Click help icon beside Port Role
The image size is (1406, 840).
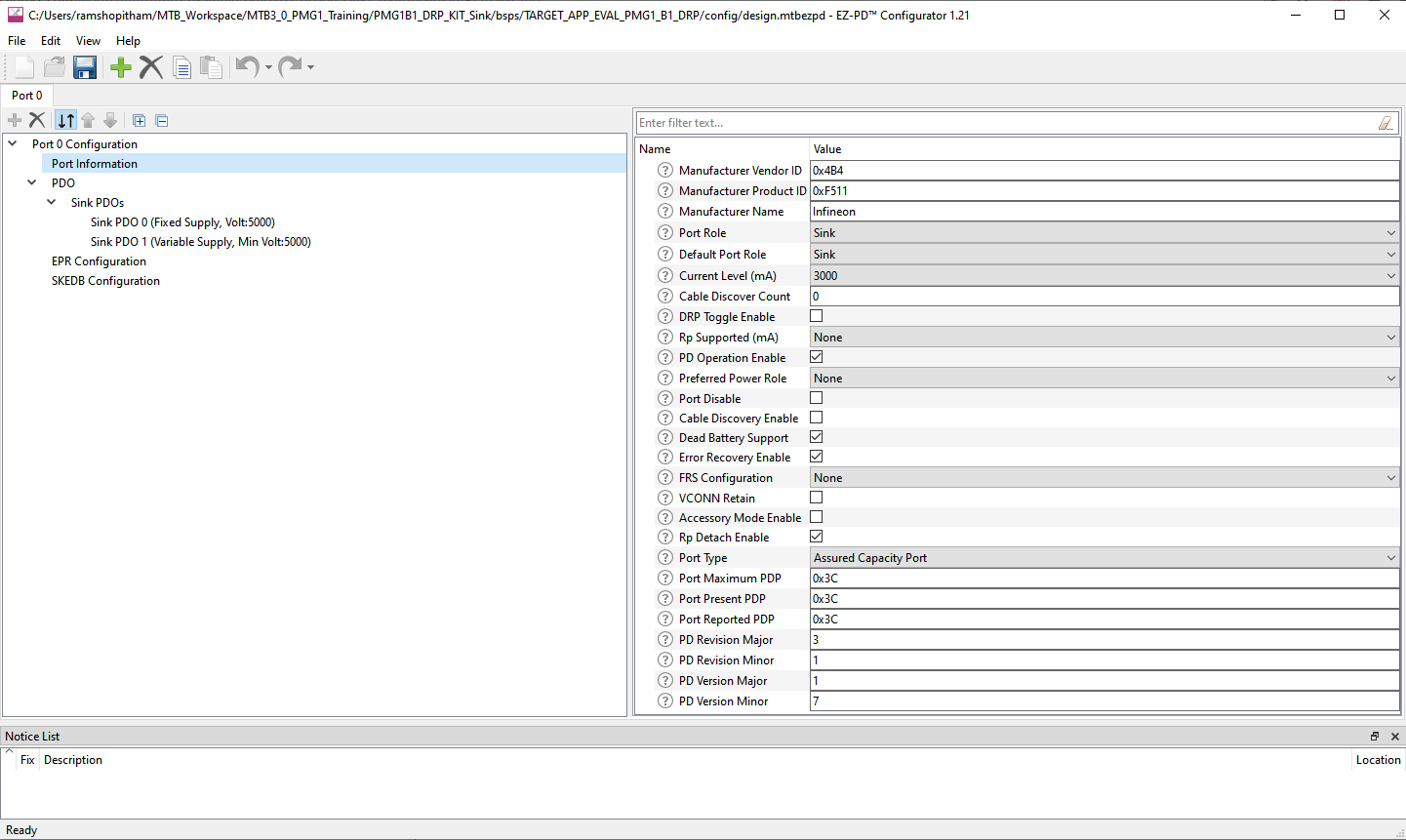(x=665, y=232)
